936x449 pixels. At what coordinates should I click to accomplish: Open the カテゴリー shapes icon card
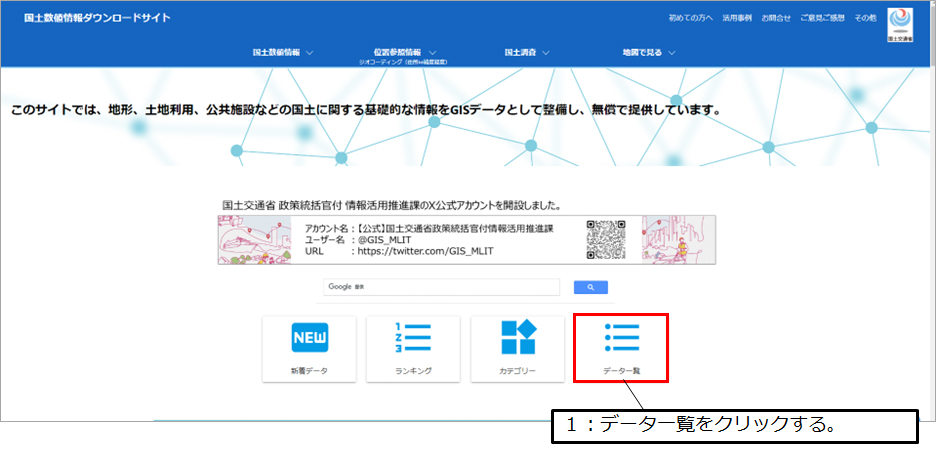[x=518, y=349]
